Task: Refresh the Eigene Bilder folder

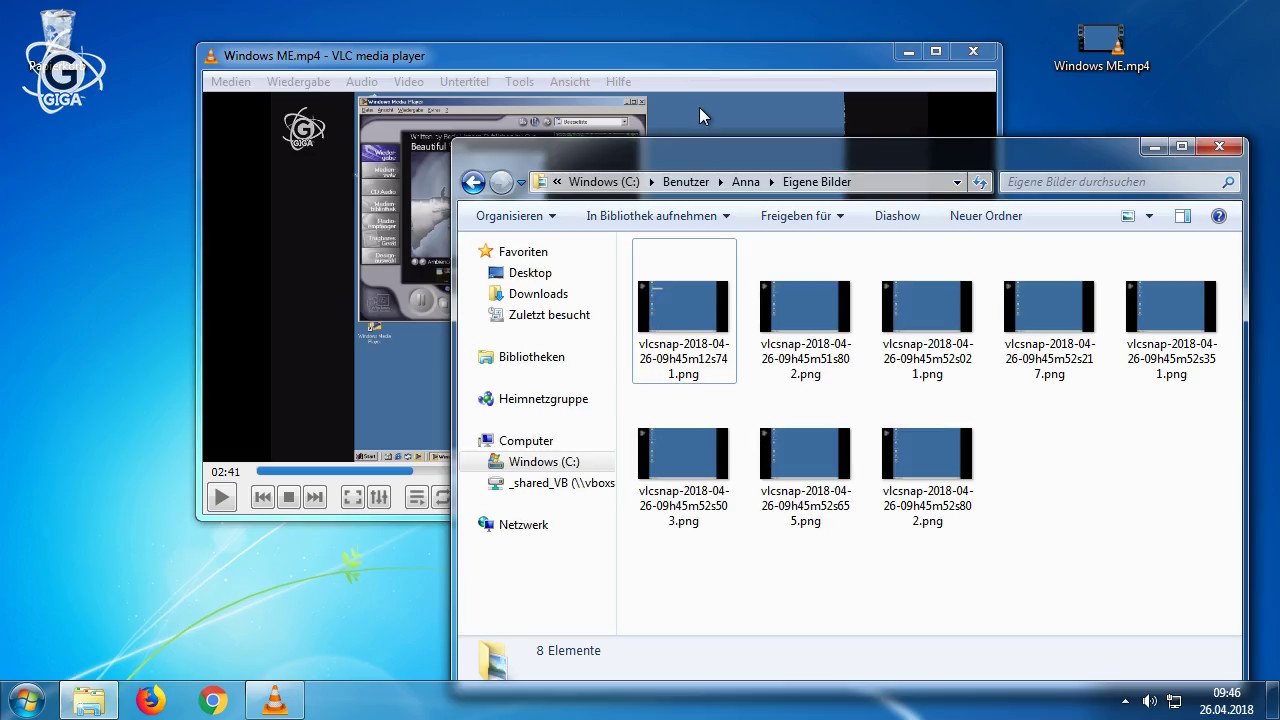Action: pyautogui.click(x=980, y=182)
